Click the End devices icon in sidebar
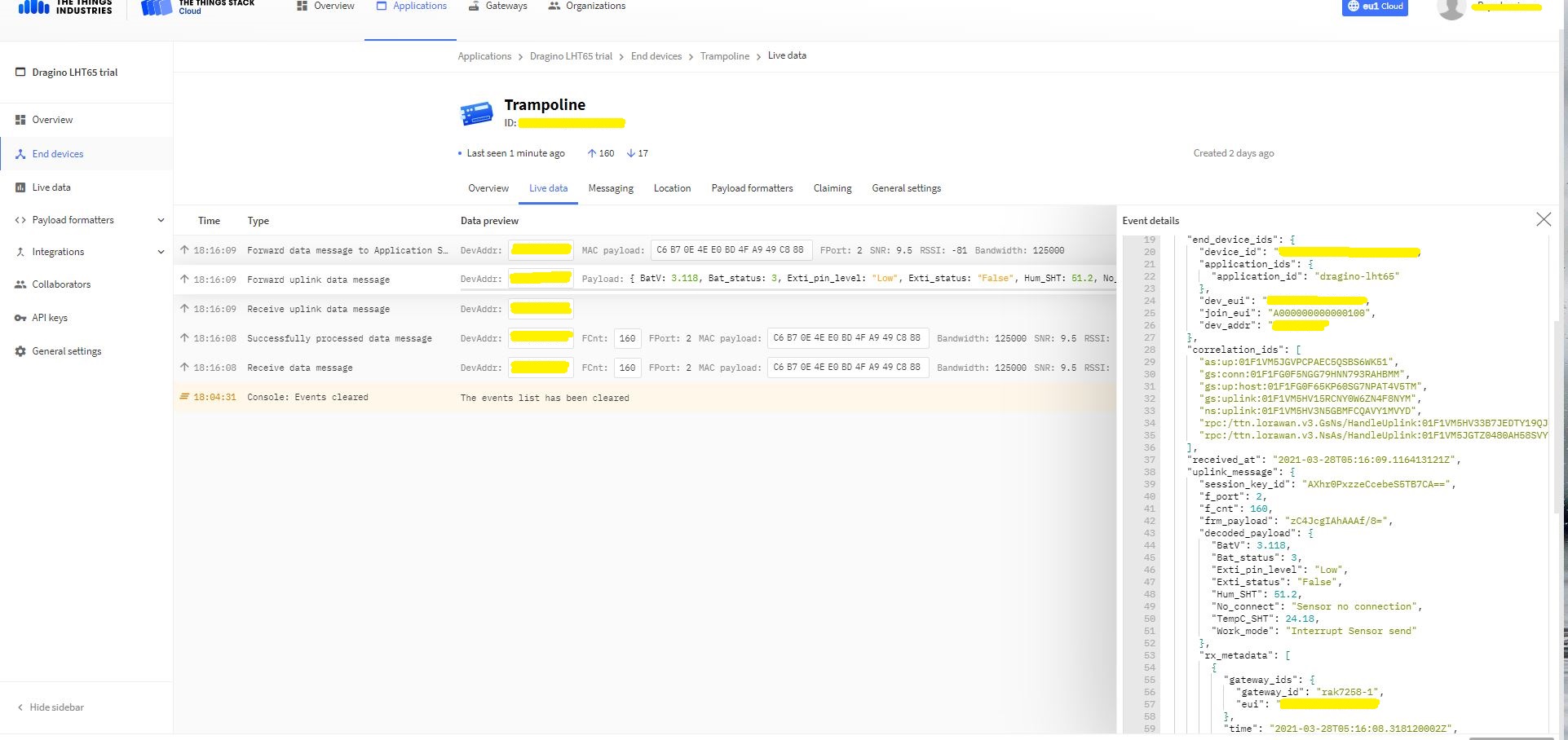 (x=20, y=154)
